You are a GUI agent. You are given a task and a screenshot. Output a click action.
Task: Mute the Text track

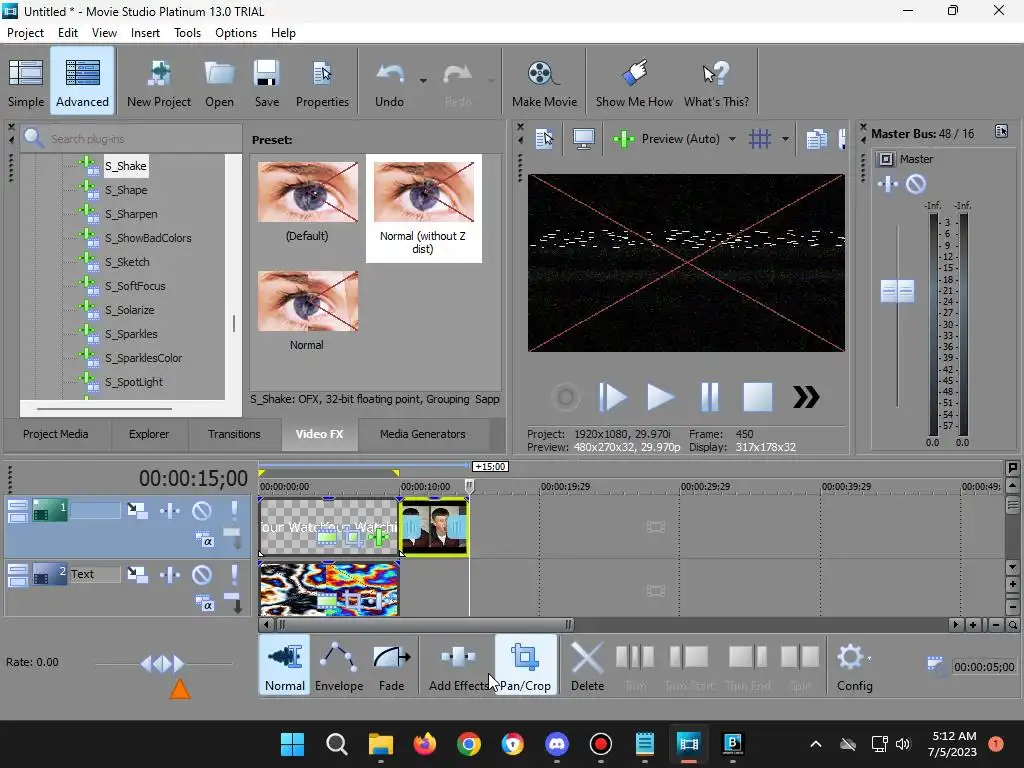201,575
